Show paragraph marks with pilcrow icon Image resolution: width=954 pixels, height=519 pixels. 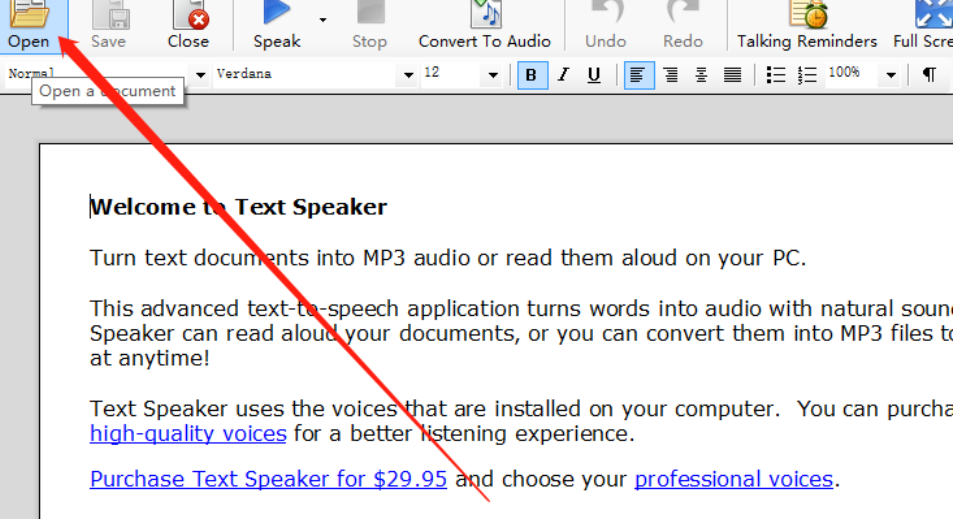(929, 75)
